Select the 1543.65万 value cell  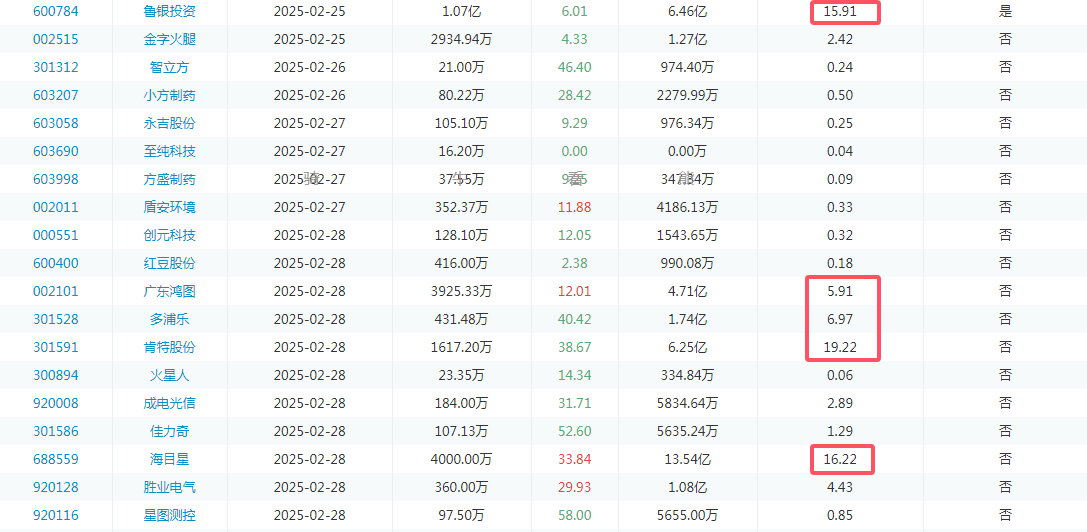(688, 235)
